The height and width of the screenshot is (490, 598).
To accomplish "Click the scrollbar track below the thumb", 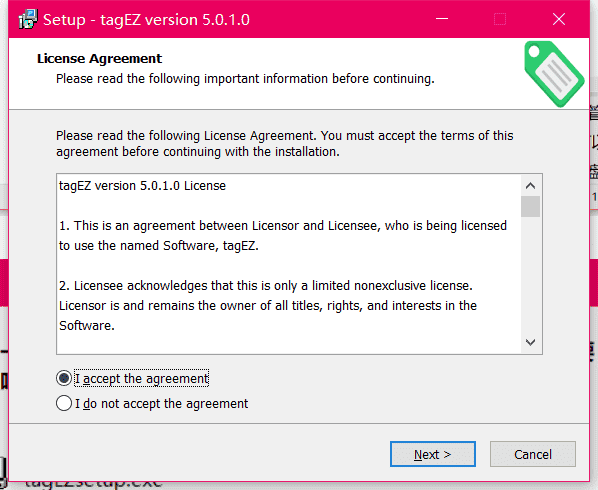I will tap(530, 275).
